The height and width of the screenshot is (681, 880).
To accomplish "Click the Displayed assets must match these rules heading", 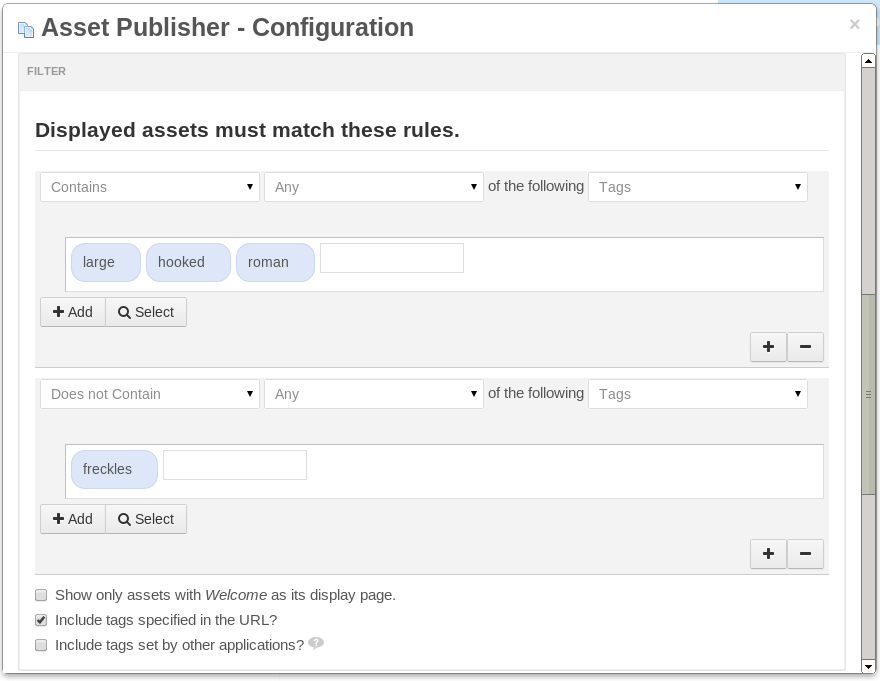I will click(x=247, y=130).
